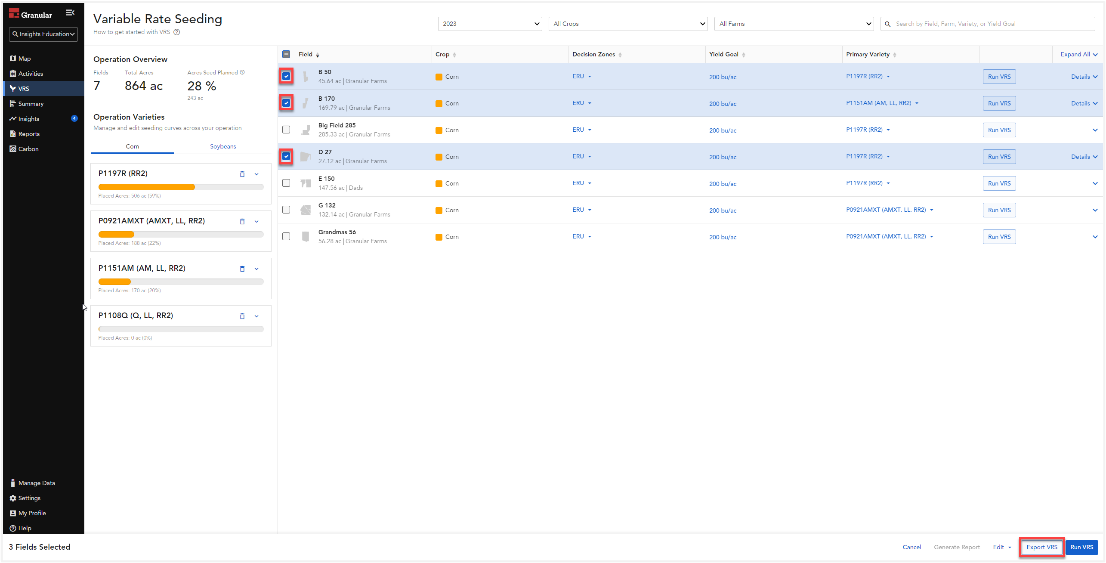Click the orange Corn swatch for D 27

439,157
